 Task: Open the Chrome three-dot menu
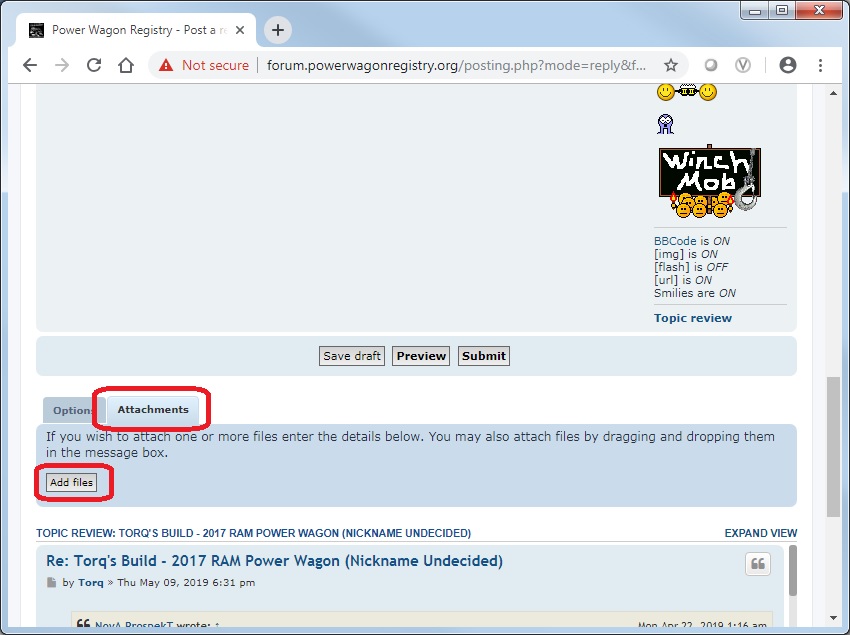pos(822,65)
